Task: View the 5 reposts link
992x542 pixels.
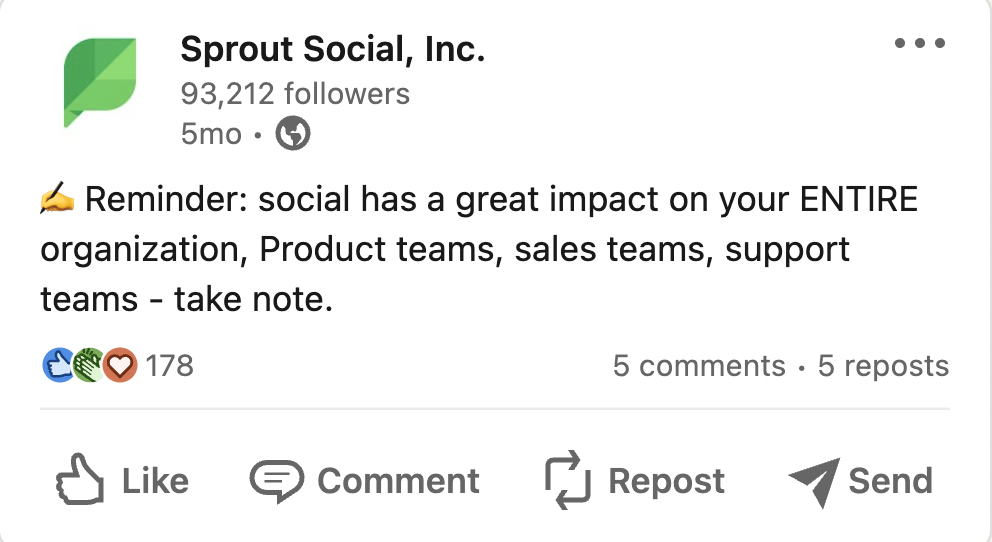Action: (883, 366)
